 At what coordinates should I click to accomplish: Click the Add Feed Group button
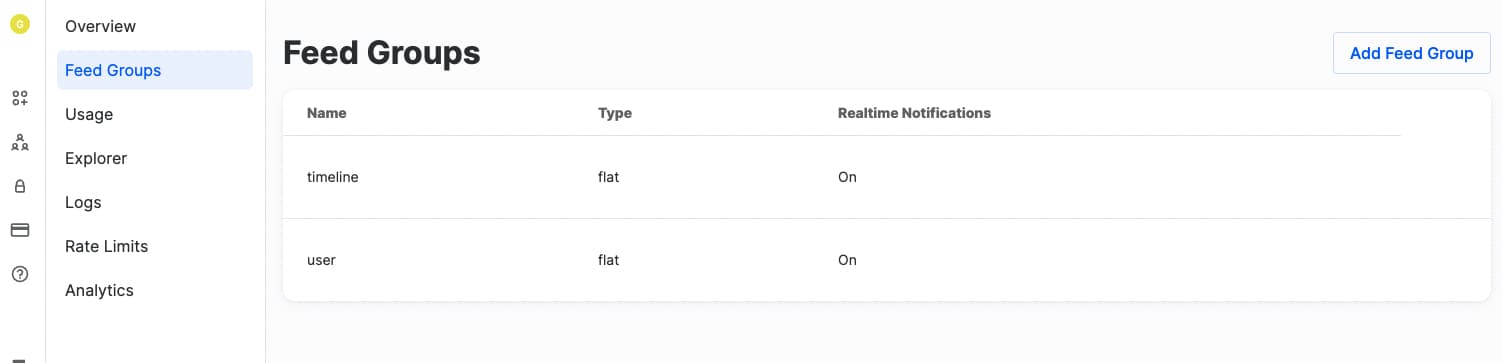(x=1411, y=53)
